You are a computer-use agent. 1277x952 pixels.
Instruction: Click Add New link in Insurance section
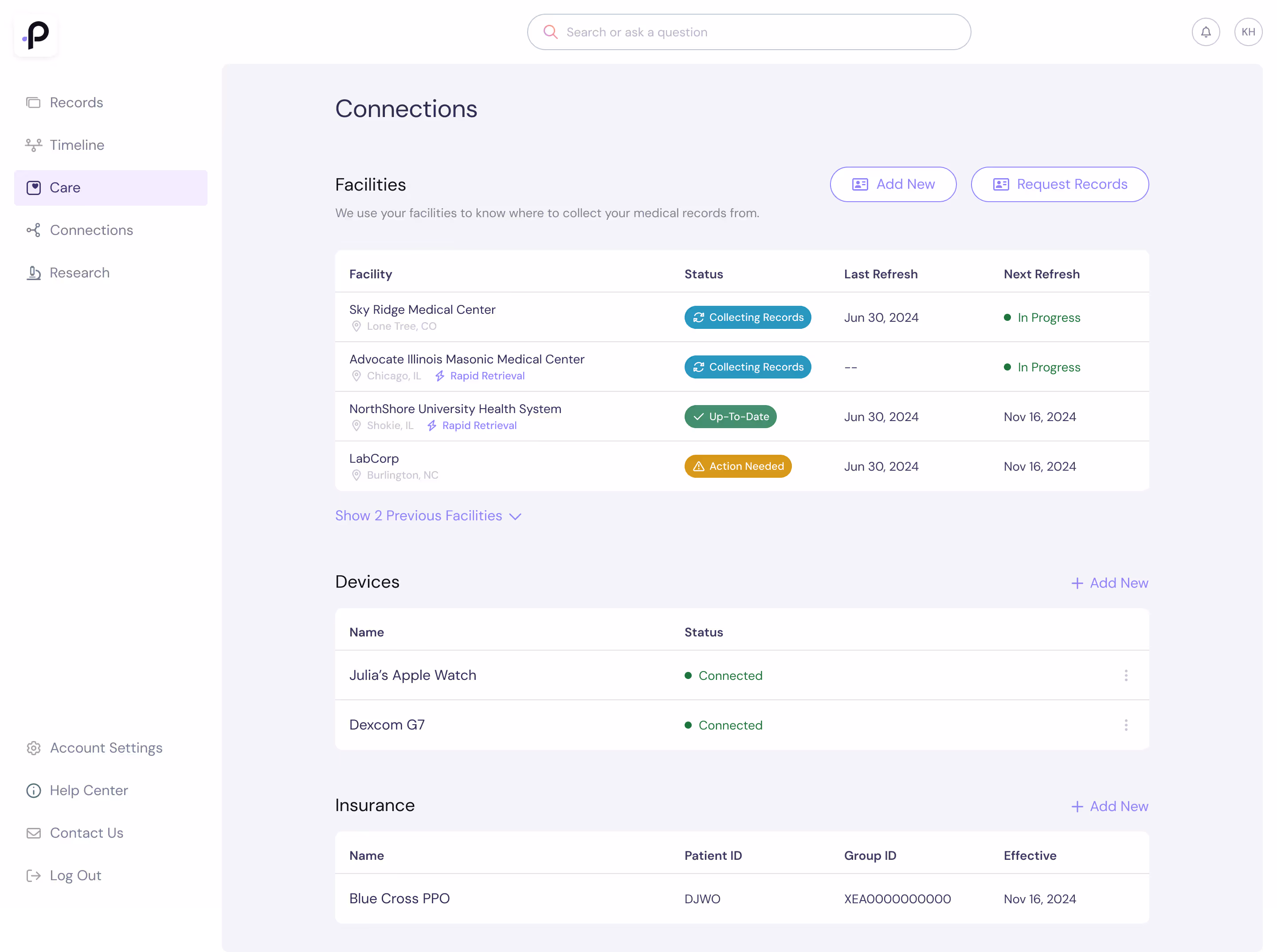(x=1109, y=806)
